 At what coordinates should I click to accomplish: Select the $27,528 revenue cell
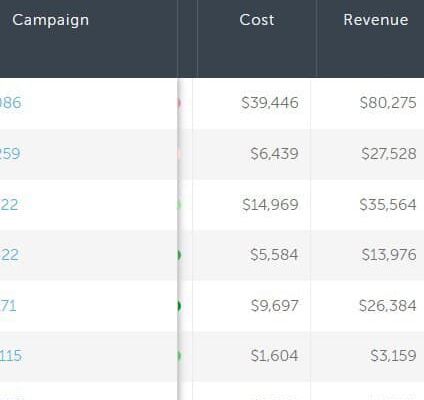pyautogui.click(x=367, y=154)
